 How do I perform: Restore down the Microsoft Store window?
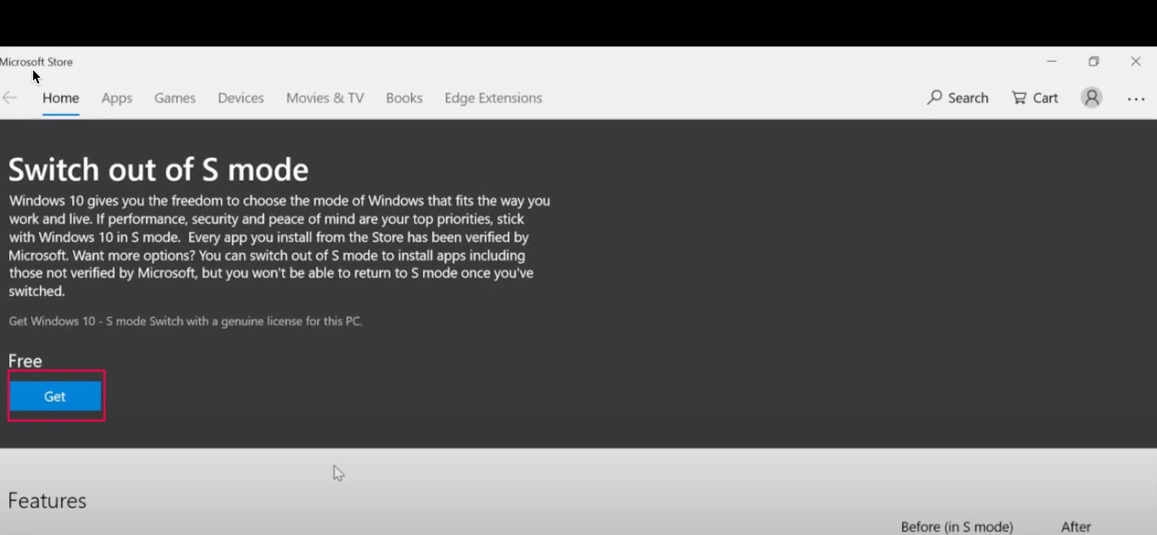(1094, 61)
